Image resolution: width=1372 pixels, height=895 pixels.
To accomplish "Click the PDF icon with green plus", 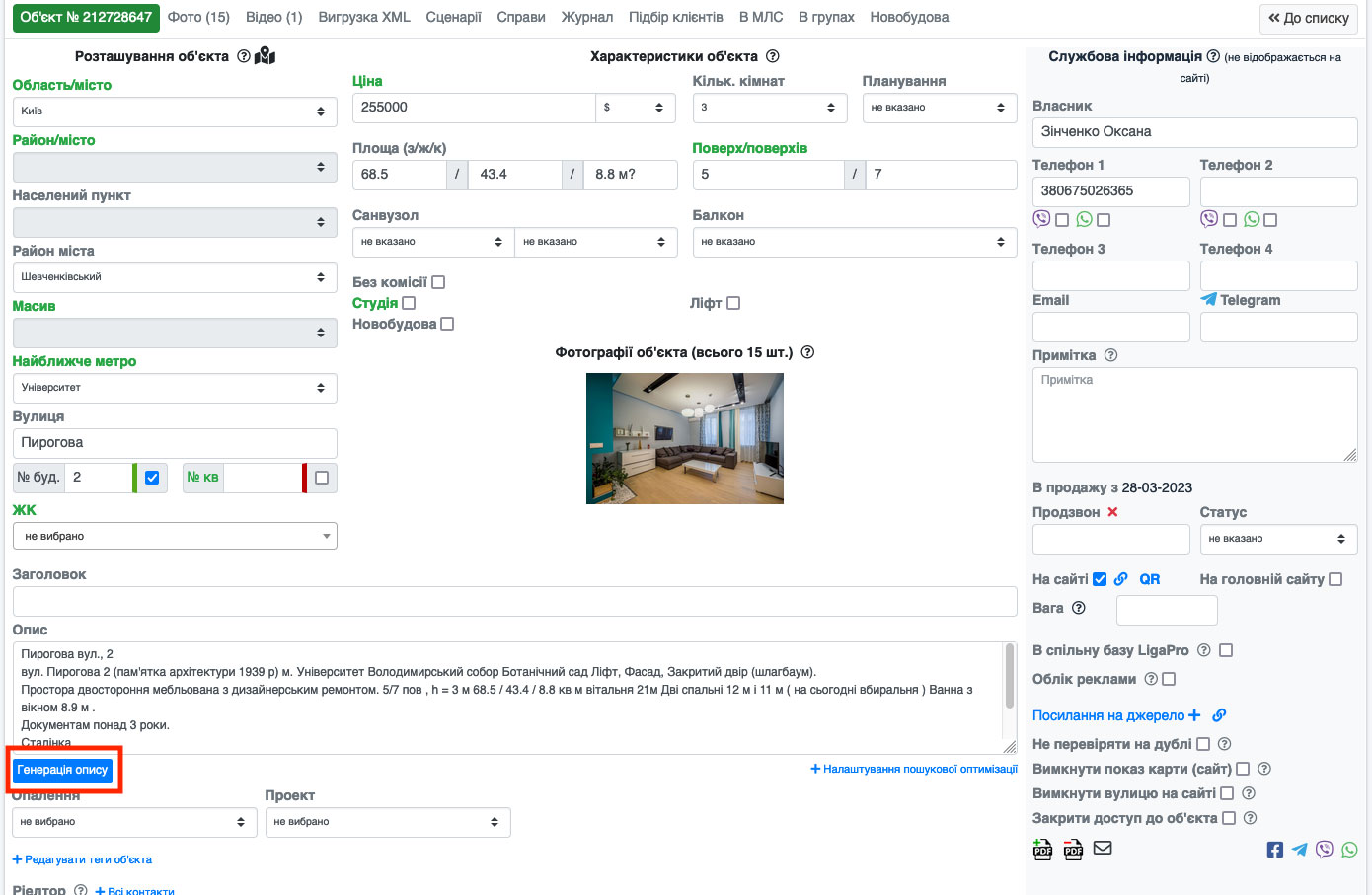I will 1042,849.
